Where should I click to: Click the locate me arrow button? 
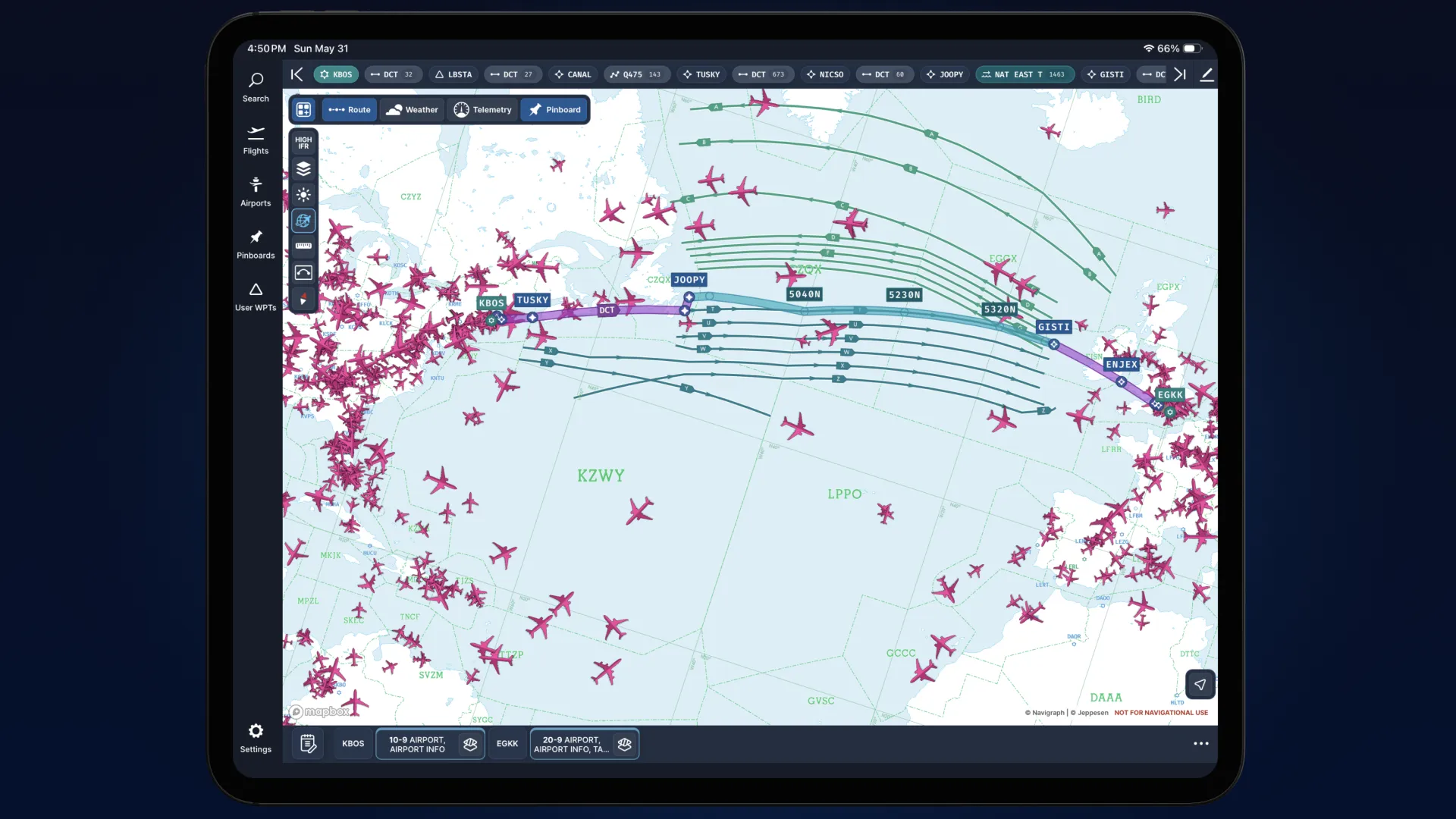1200,684
